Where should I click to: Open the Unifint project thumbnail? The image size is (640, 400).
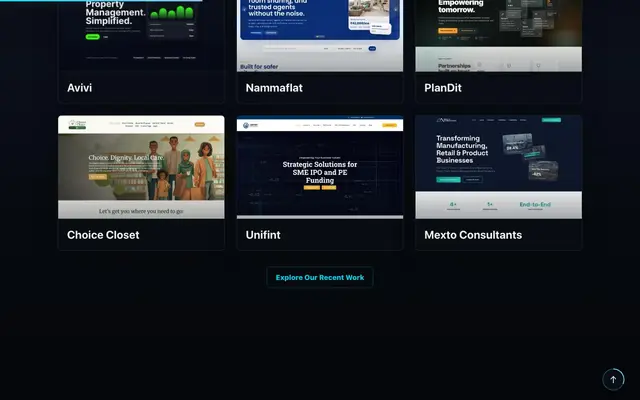(x=320, y=167)
